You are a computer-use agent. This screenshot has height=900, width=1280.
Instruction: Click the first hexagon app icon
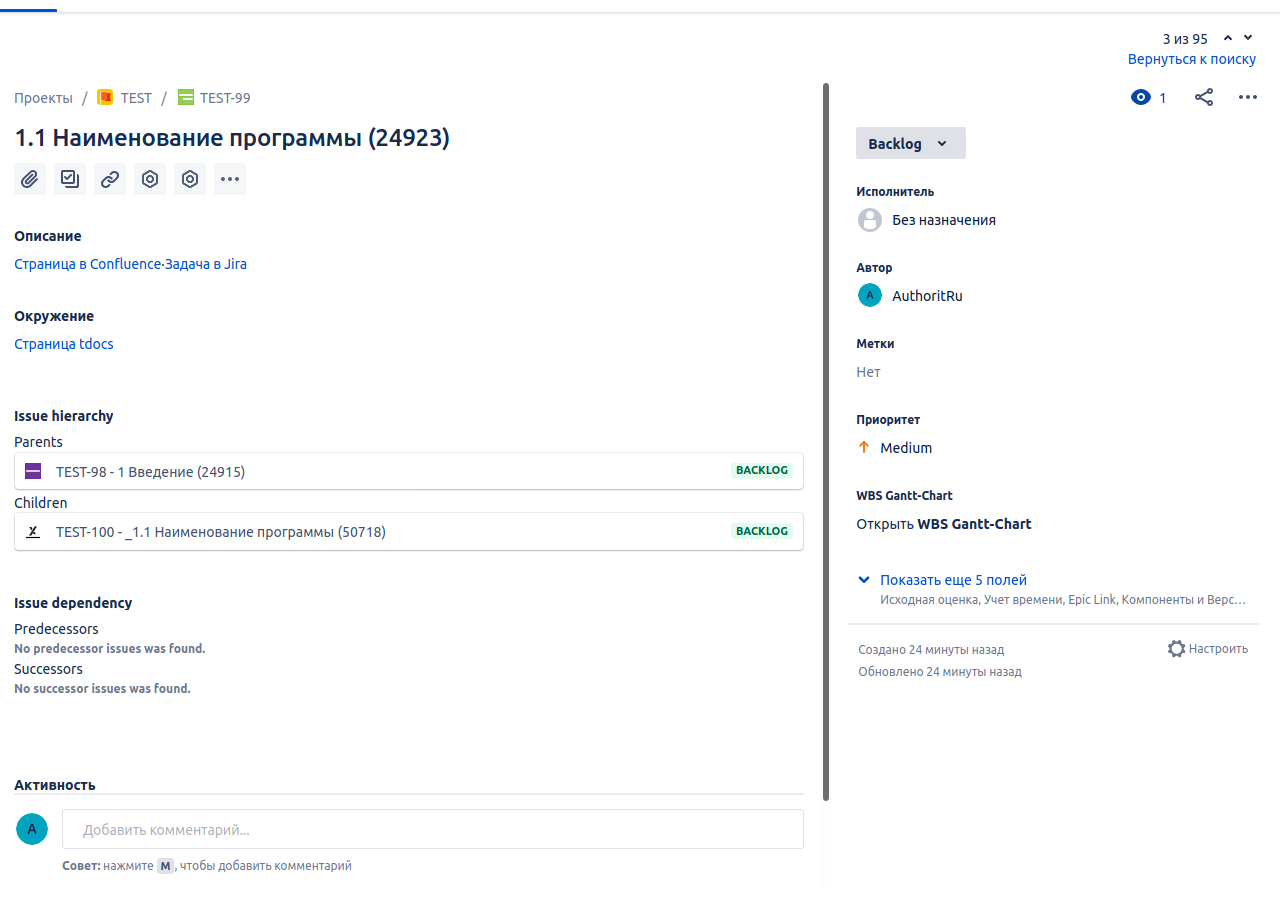point(150,179)
